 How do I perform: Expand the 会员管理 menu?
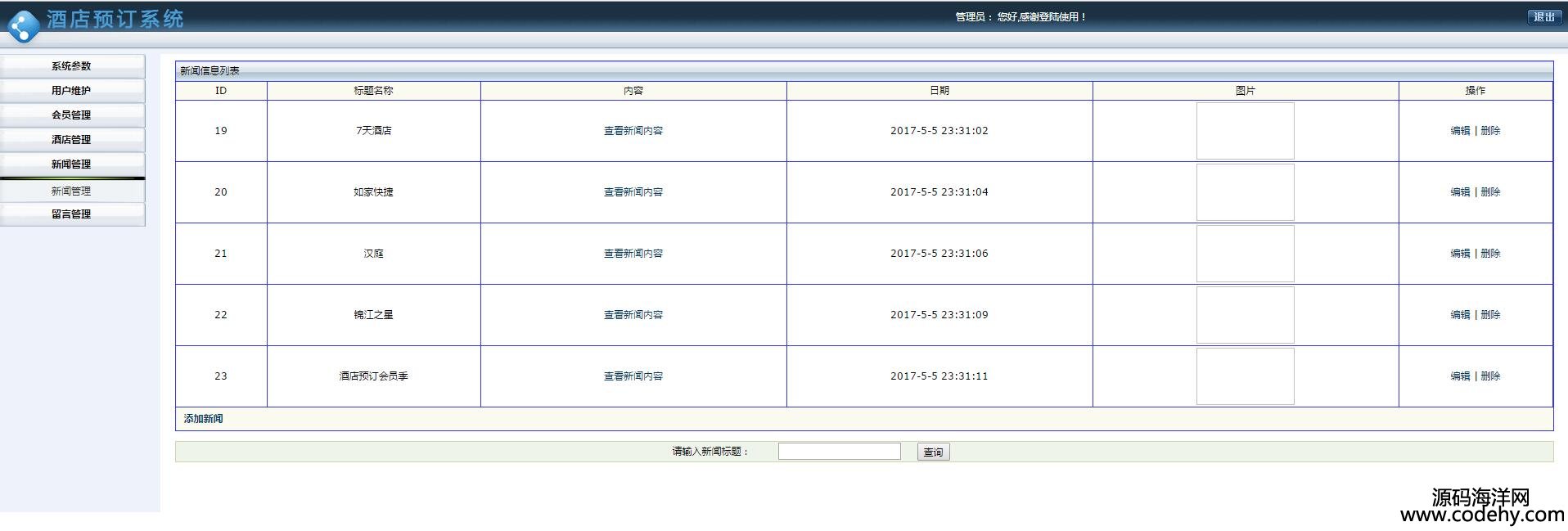point(72,115)
